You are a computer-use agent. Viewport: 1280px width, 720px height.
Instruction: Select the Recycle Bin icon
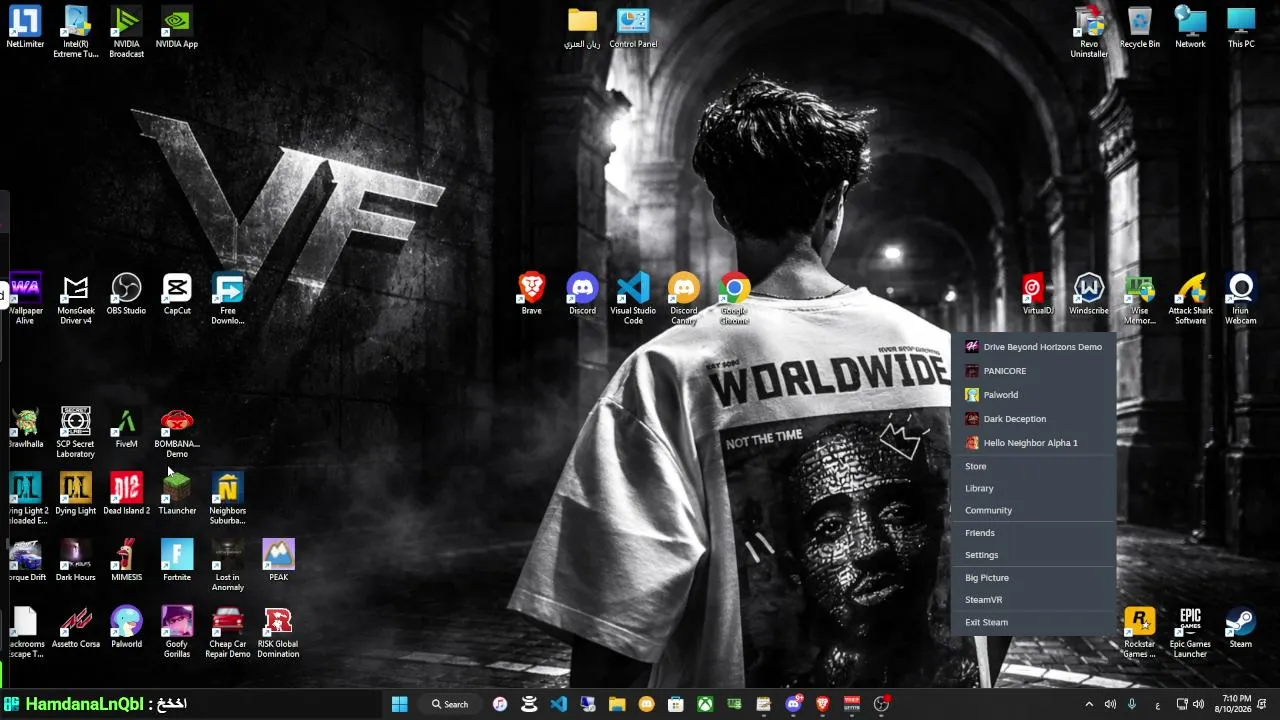pos(1140,28)
